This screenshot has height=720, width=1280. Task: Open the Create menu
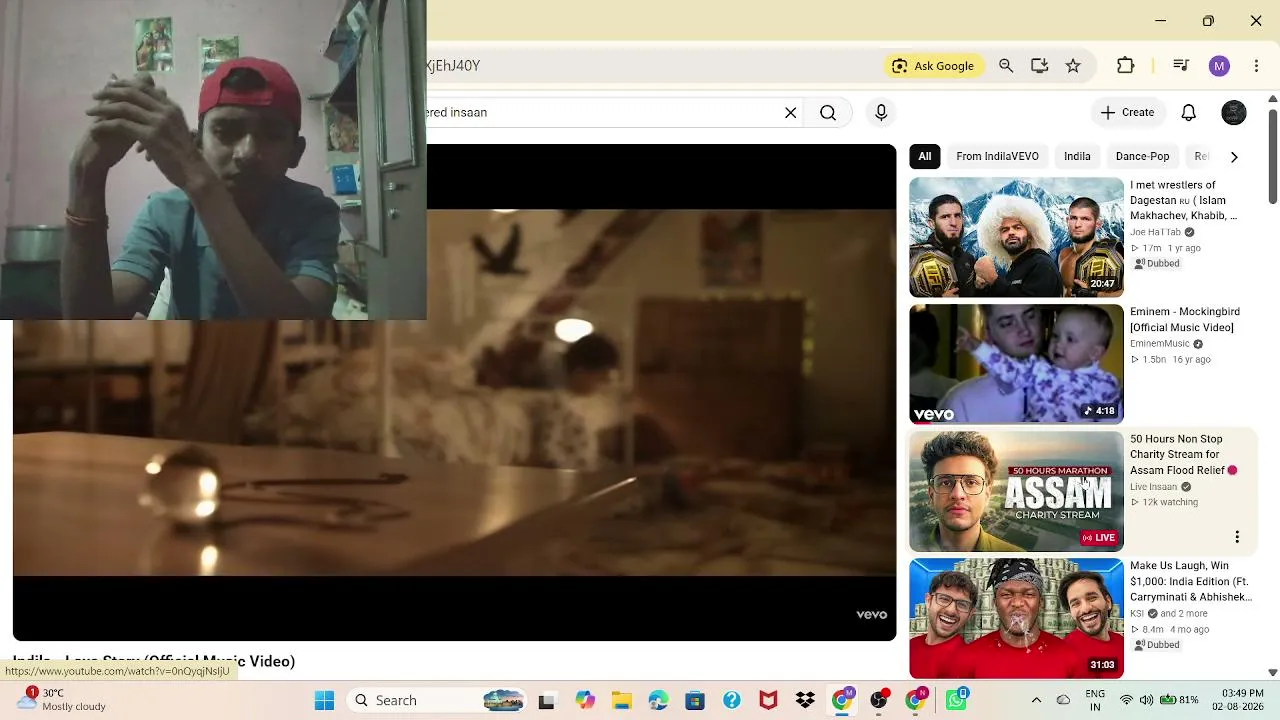coord(1127,113)
